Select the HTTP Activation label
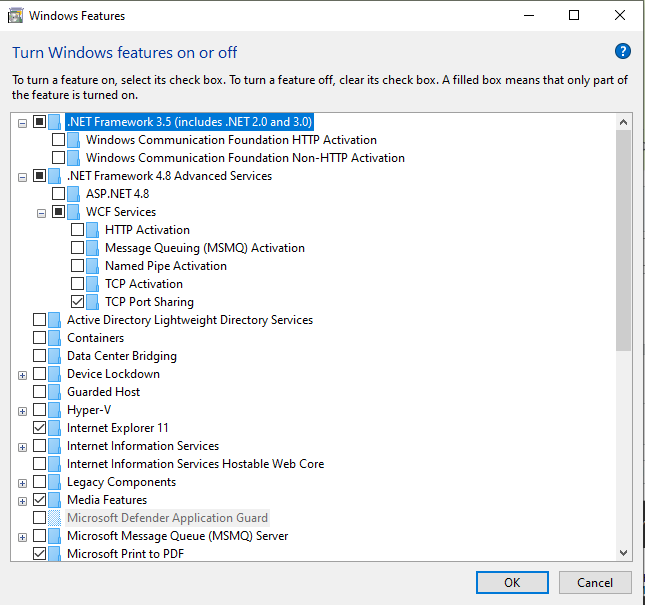645x605 pixels. pos(147,230)
